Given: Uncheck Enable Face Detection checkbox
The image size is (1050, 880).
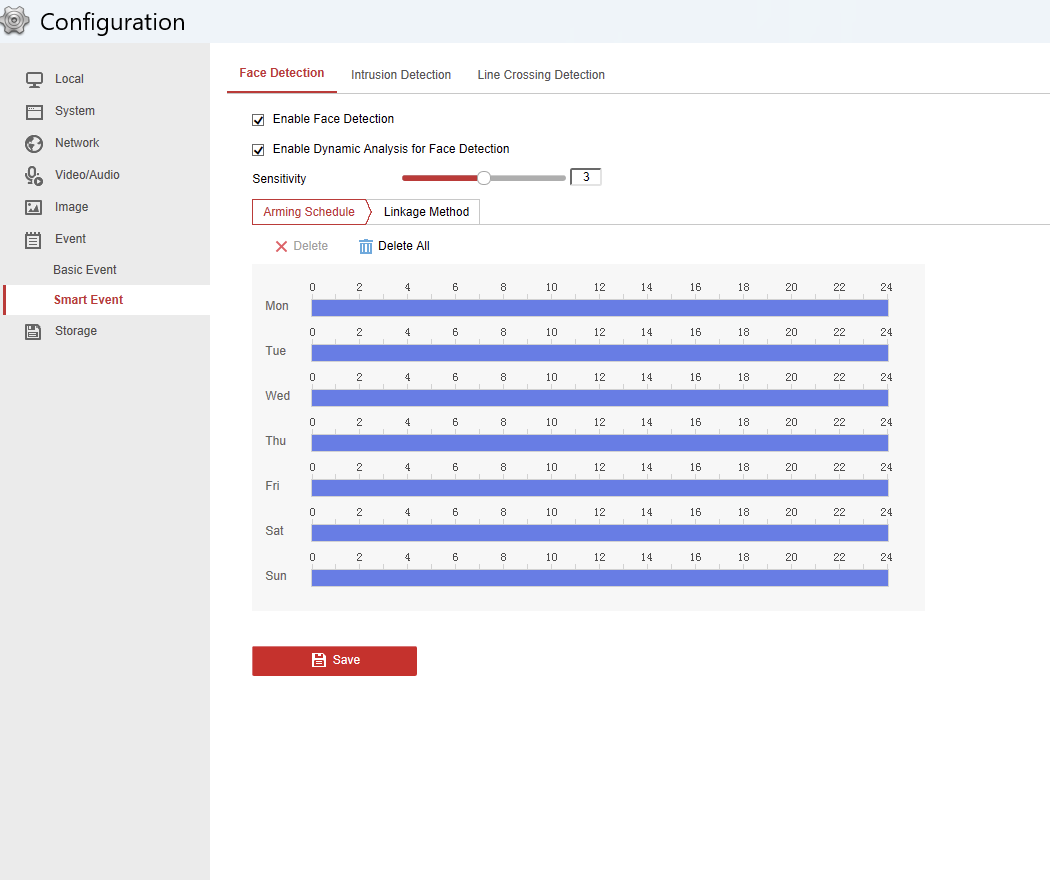Looking at the screenshot, I should (258, 120).
